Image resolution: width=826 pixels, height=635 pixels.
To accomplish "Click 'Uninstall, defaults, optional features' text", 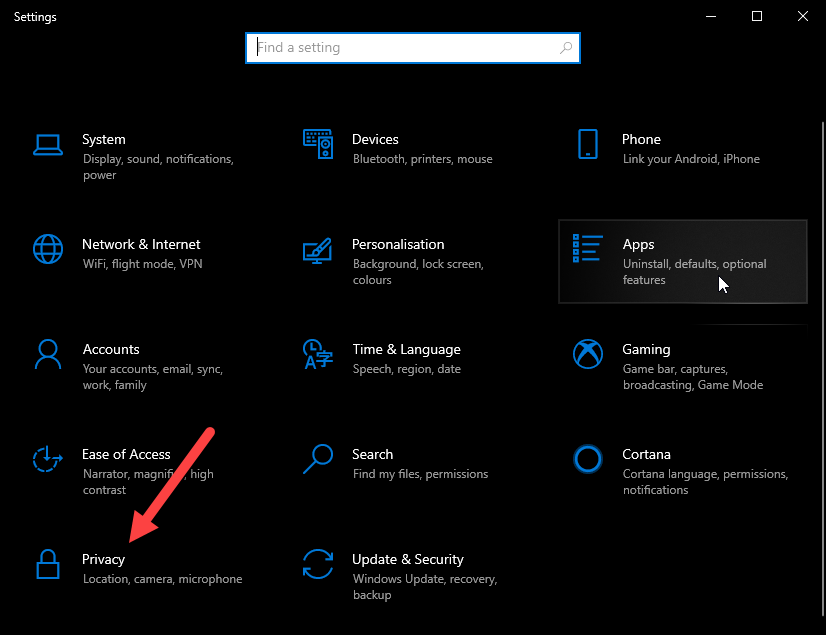I will tap(694, 272).
